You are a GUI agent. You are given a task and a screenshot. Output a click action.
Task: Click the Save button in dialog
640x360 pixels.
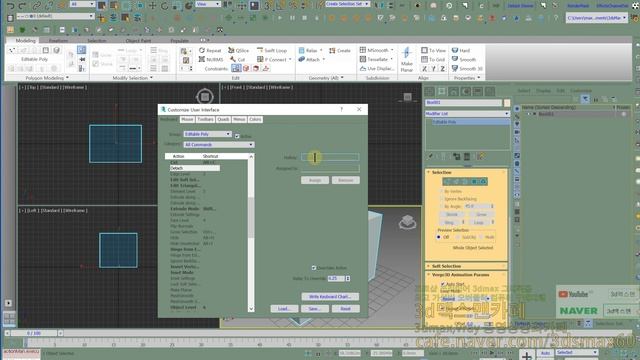[314, 309]
